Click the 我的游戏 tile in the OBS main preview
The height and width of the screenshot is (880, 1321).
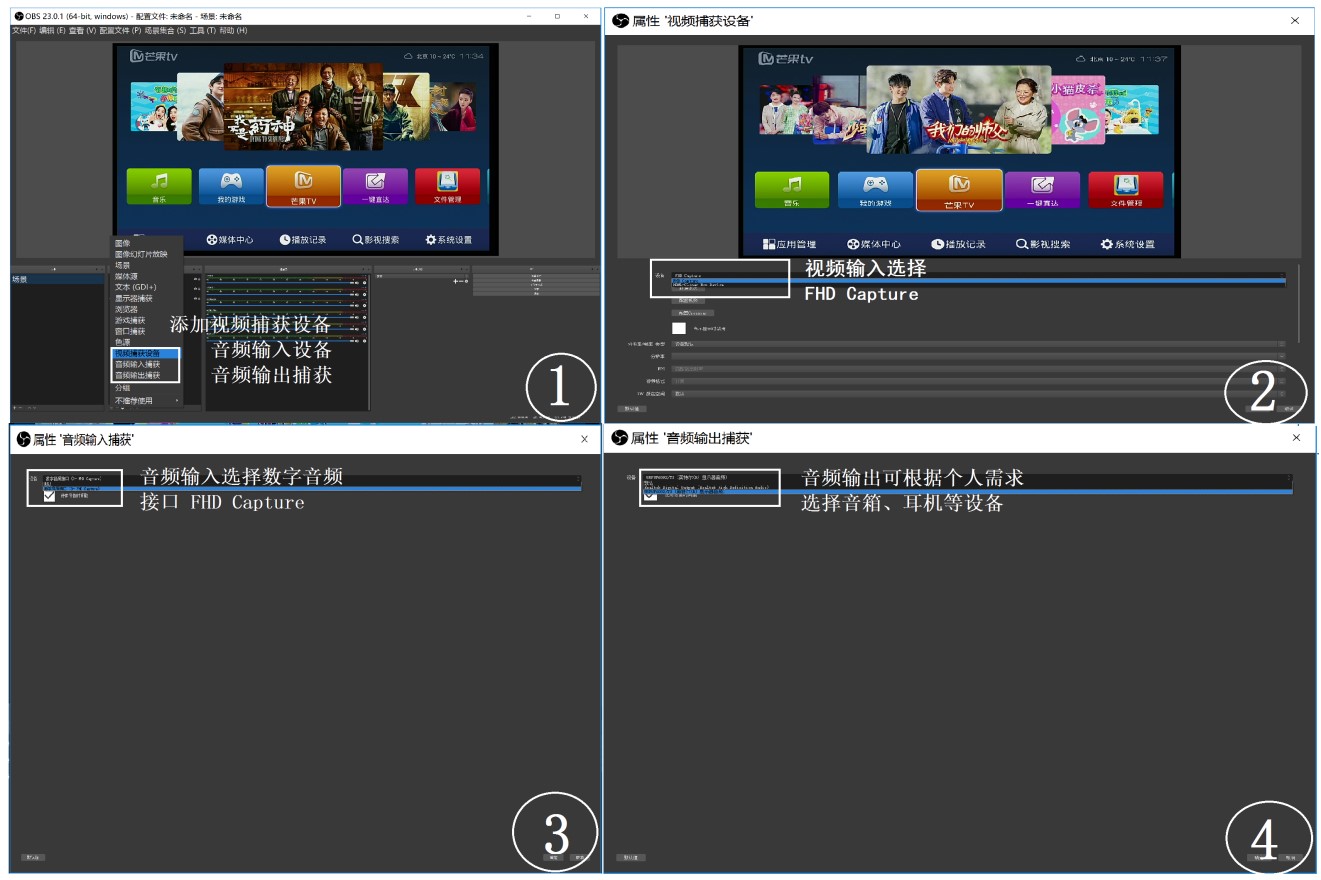tap(230, 186)
